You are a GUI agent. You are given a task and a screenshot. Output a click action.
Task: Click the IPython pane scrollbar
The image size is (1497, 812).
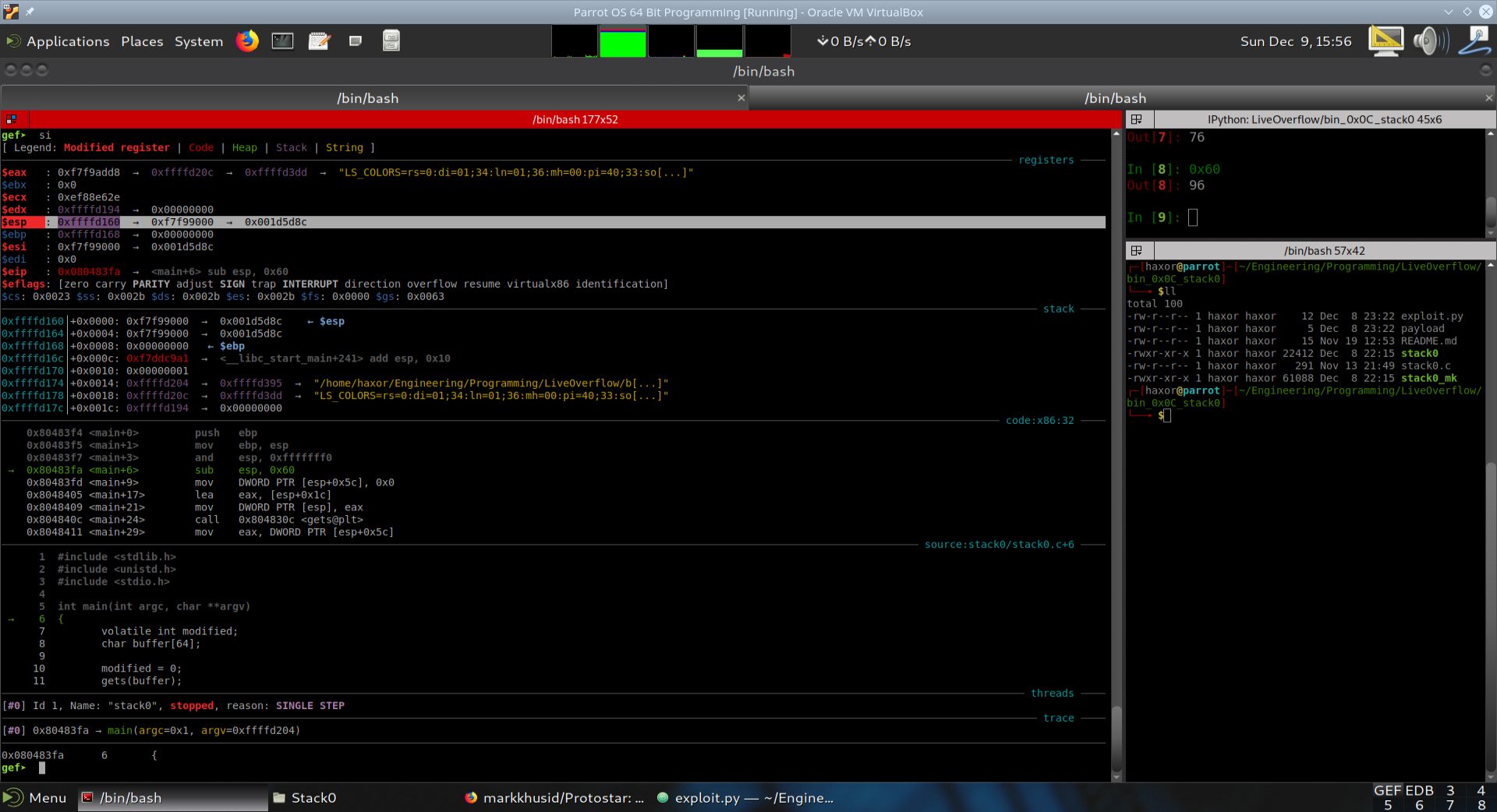click(1491, 184)
